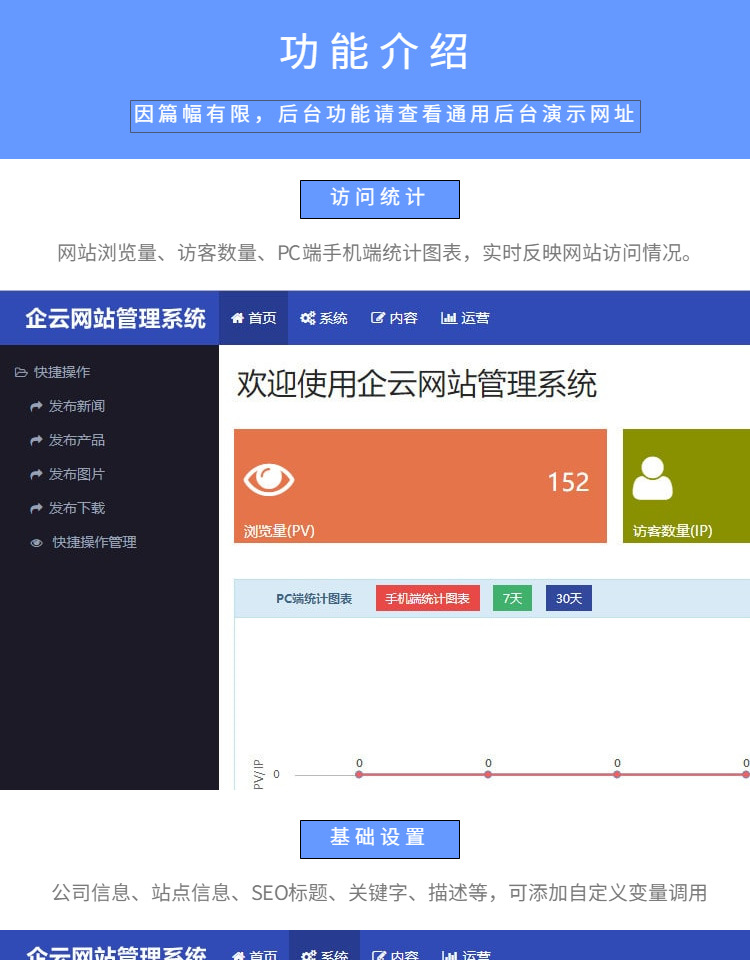750x960 pixels.
Task: Click the user icon on 访客数量(IP) card
Action: (x=652, y=478)
